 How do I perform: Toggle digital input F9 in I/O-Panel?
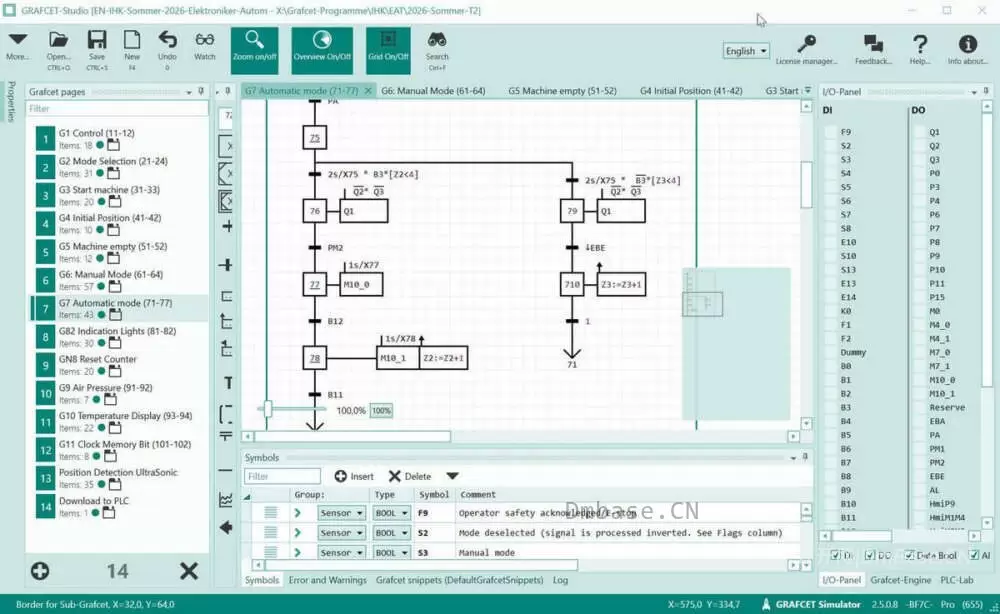coord(830,132)
